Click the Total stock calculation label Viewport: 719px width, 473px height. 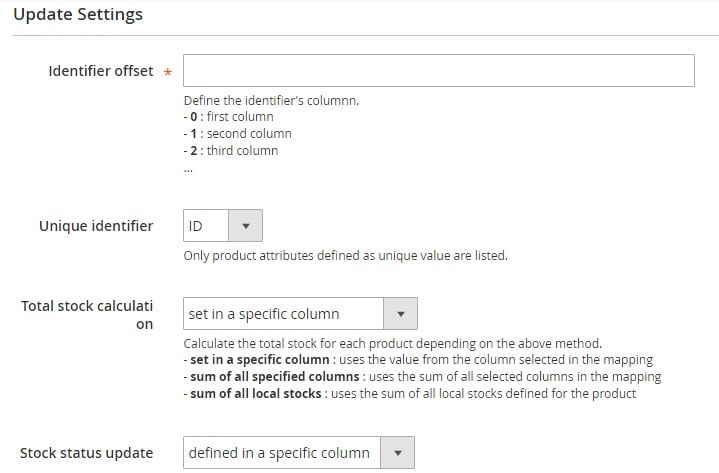(87, 315)
